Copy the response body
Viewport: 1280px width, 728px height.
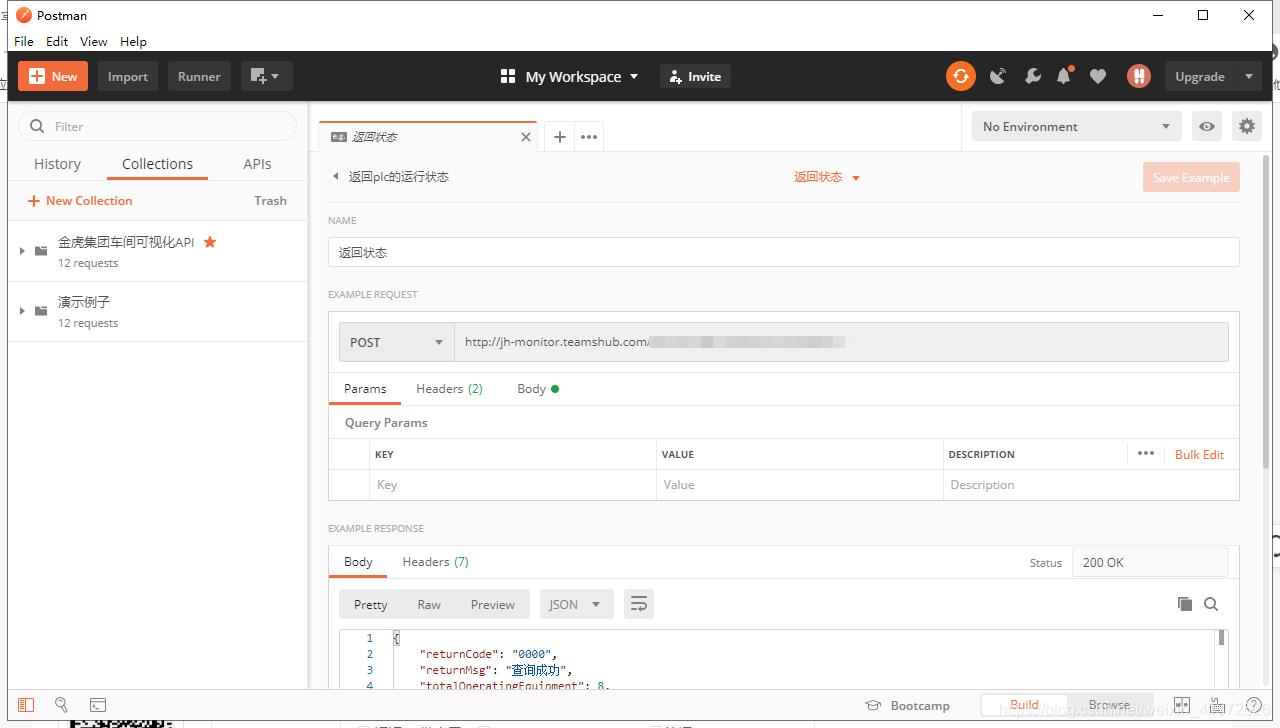(1185, 604)
